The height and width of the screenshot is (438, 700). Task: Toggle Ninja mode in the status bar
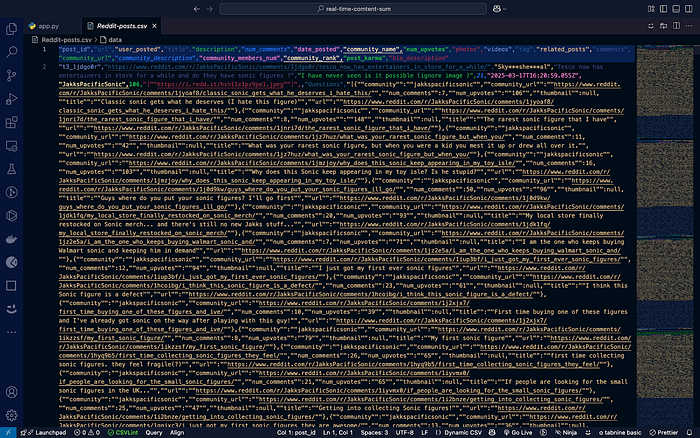[566, 433]
